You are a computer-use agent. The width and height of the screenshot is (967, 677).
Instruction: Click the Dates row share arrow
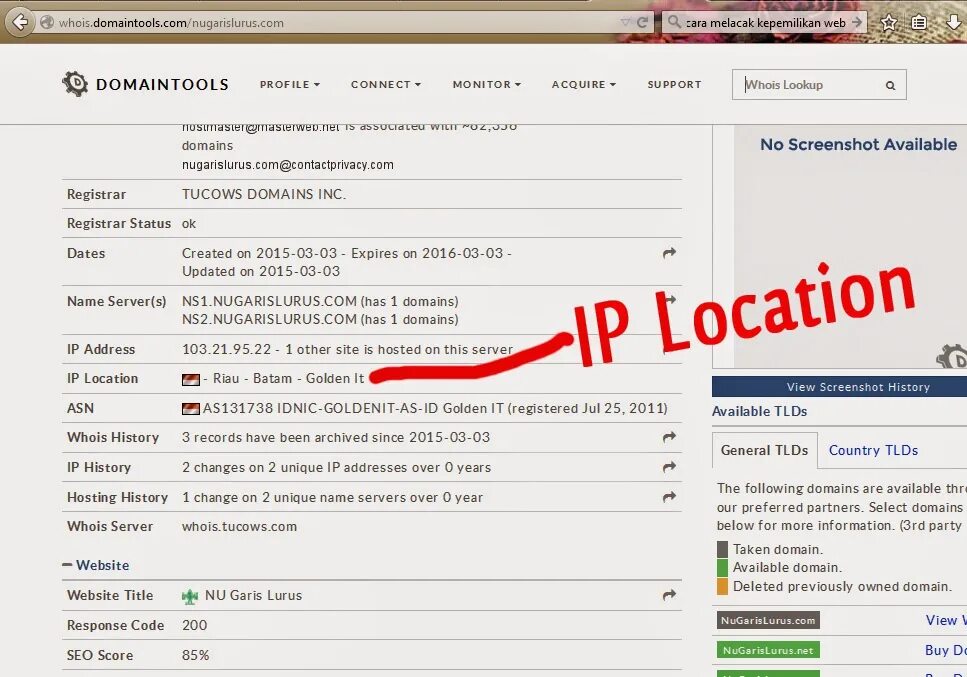point(669,253)
